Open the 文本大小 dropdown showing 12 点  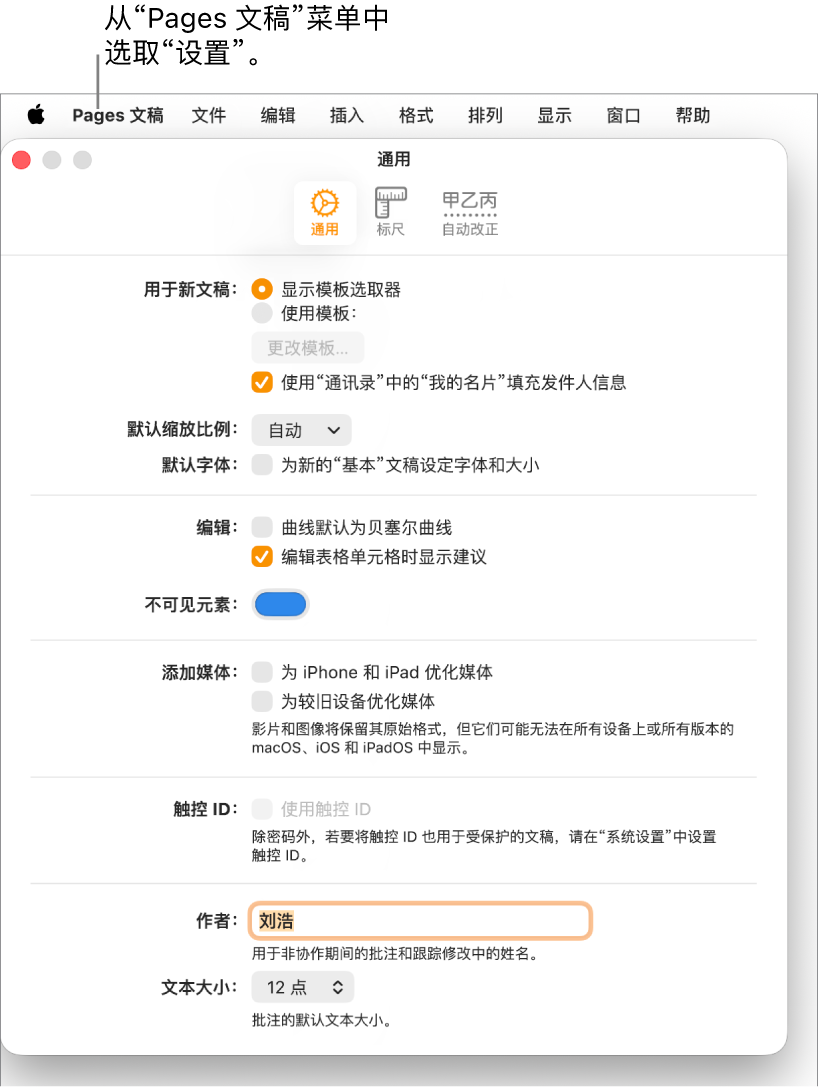(x=302, y=987)
